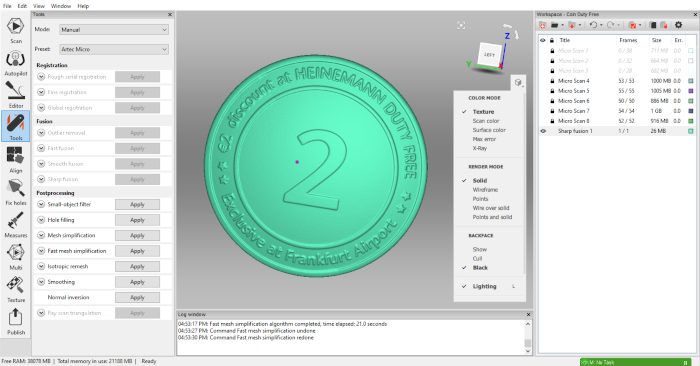This screenshot has height=366, width=700.
Task: Open the View menu
Action: (x=39, y=6)
